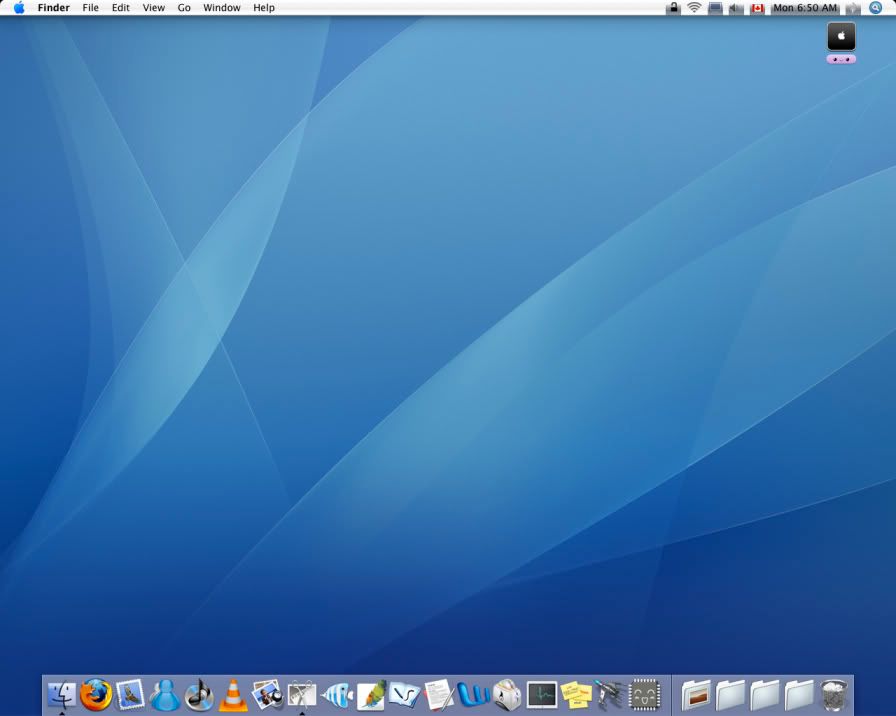
Task: Open the Window menu
Action: [x=221, y=8]
